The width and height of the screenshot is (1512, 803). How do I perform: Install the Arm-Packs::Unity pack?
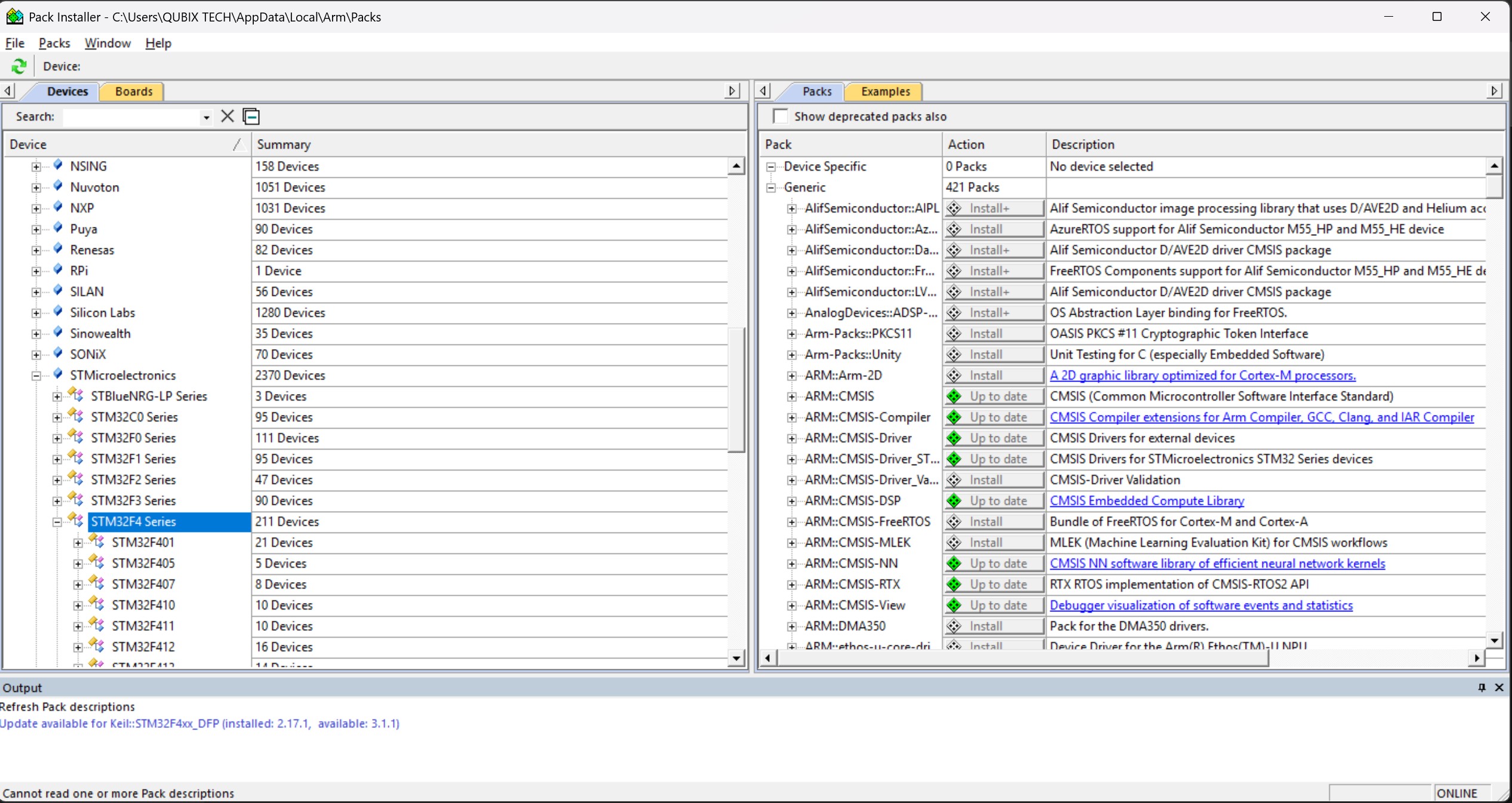993,354
